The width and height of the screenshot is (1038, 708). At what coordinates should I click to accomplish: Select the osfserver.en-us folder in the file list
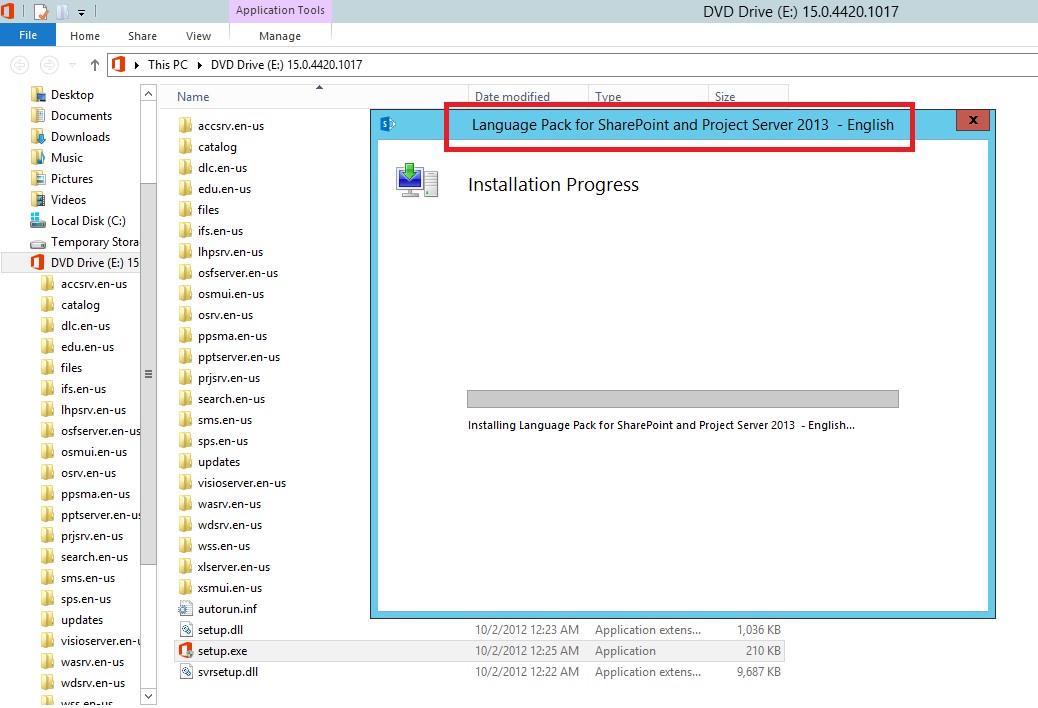[x=238, y=273]
